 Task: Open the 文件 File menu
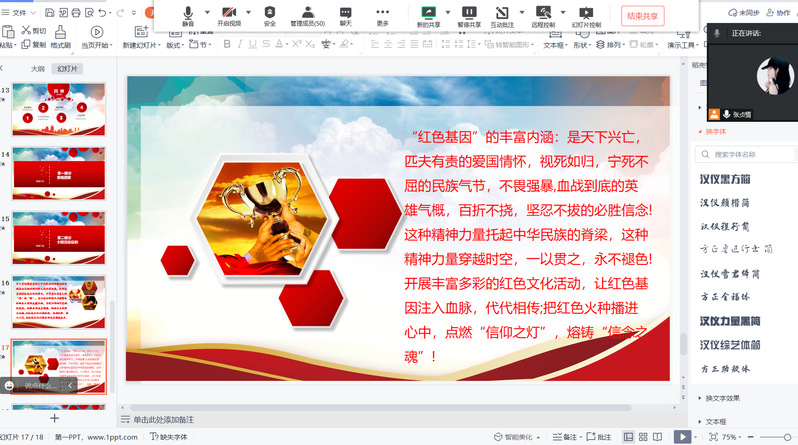[19, 12]
